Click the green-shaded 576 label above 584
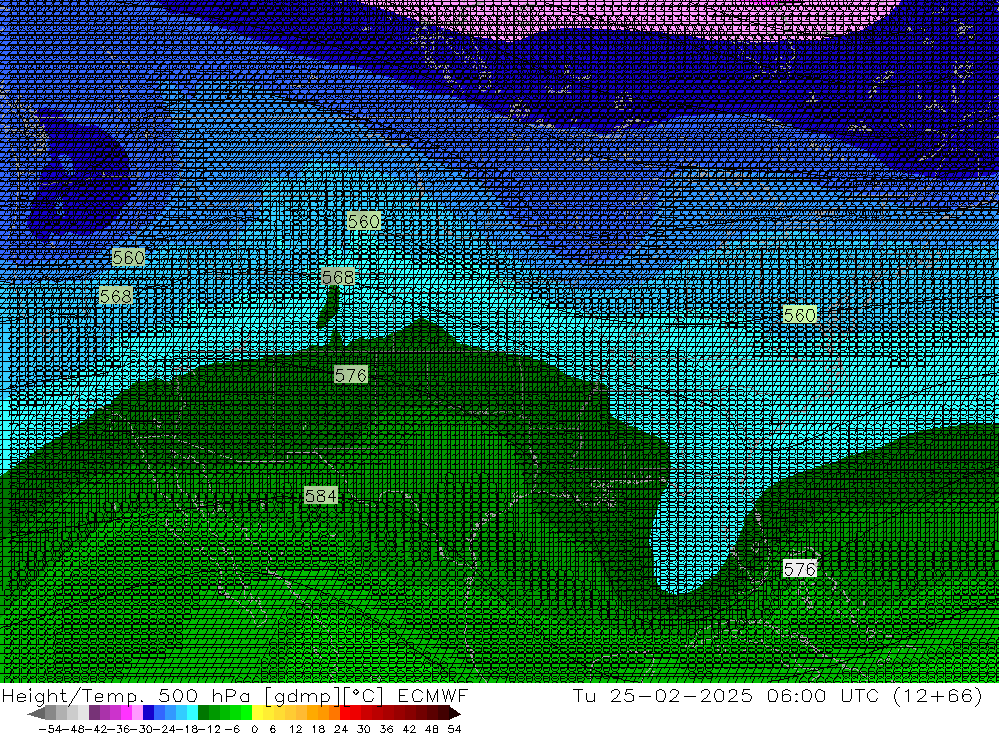Viewport: 1000px width, 733px height. pos(351,374)
